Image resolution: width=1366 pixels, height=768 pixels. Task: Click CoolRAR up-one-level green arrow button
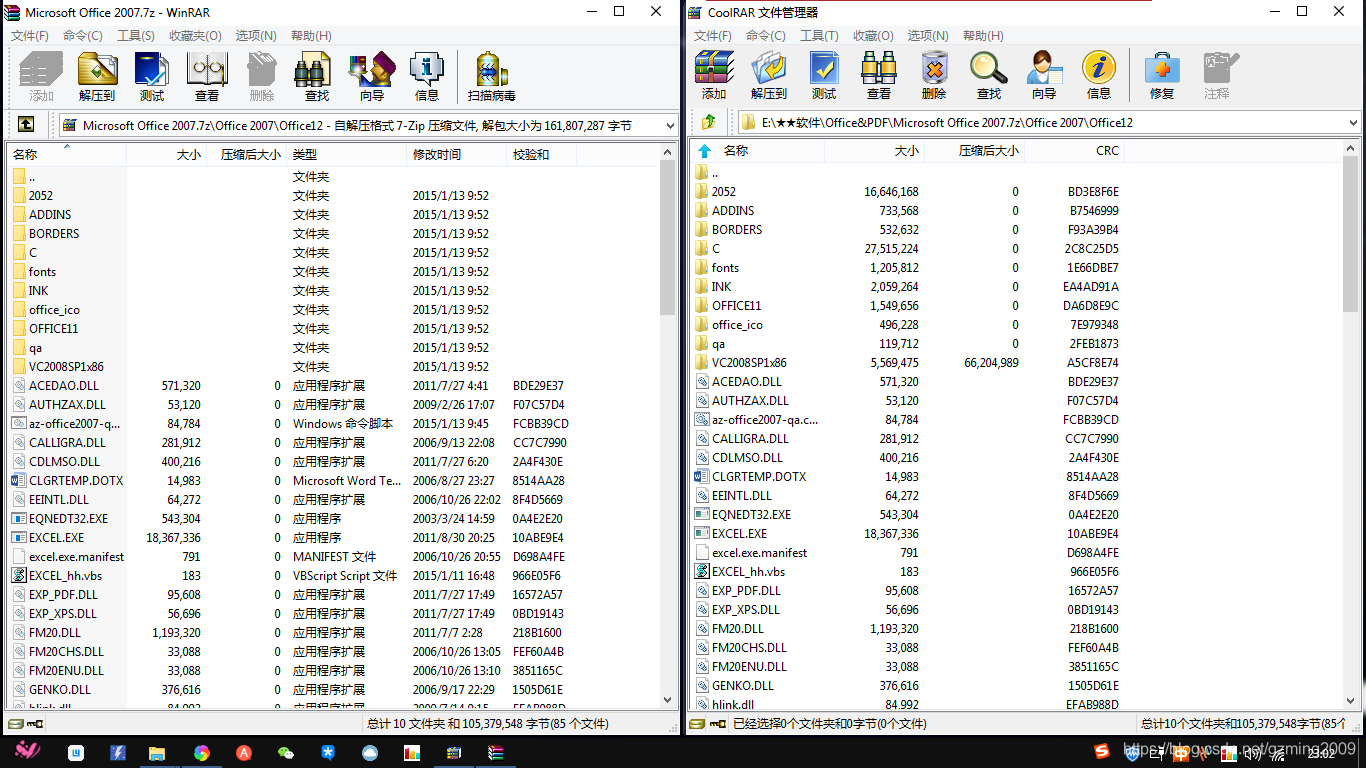point(709,122)
